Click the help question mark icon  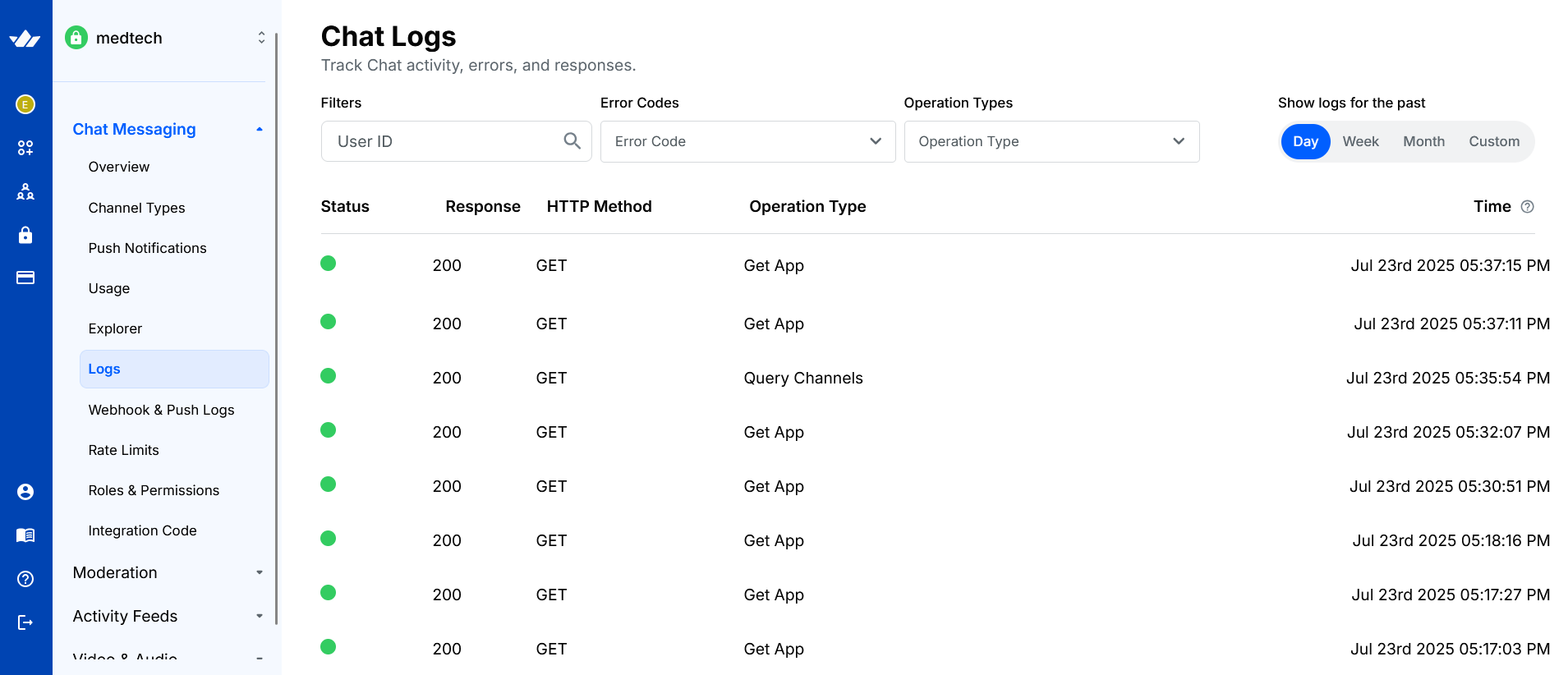pyautogui.click(x=25, y=579)
